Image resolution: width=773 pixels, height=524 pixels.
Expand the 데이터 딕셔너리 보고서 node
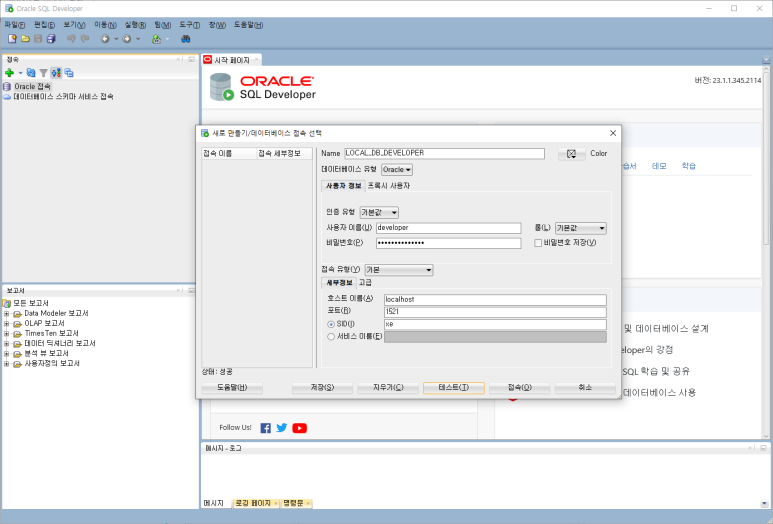point(6,344)
